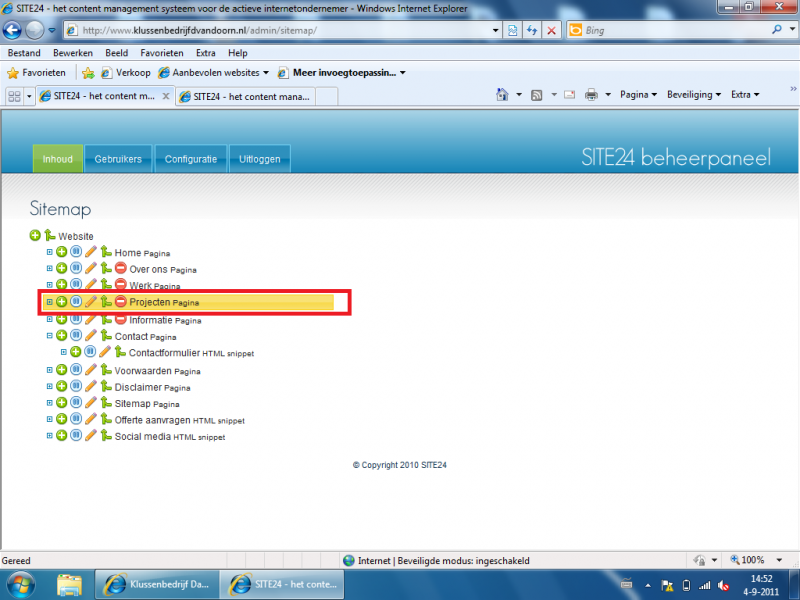Click the refresh button in the address bar

tap(533, 30)
